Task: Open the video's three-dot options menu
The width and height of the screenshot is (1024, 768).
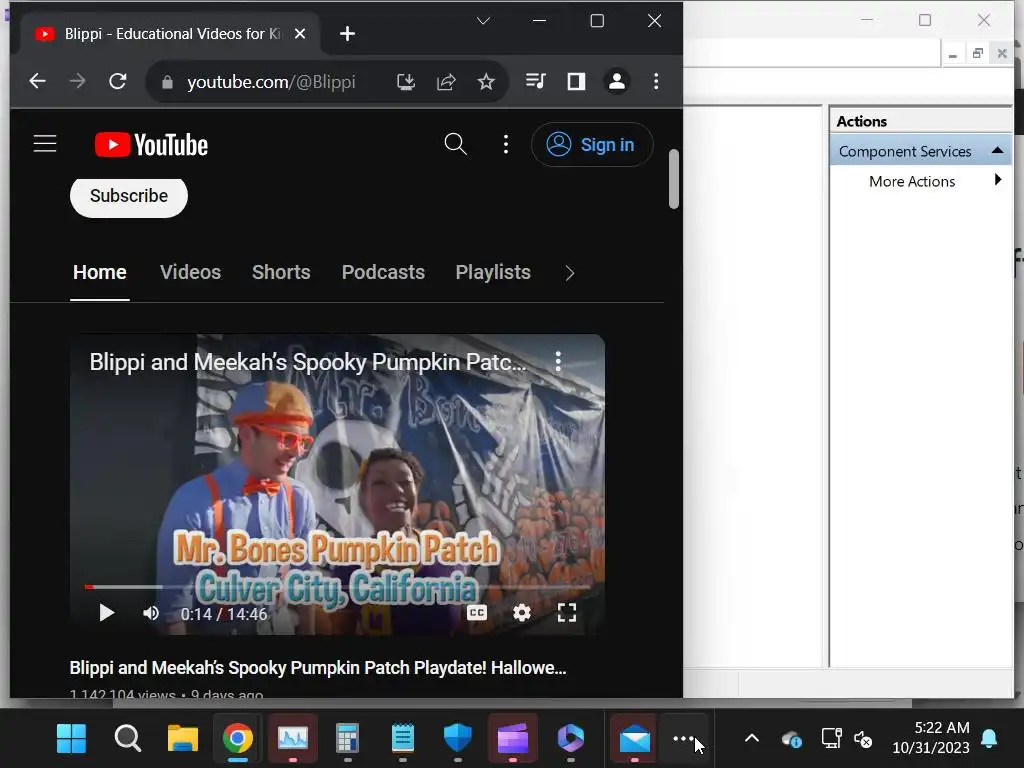Action: point(558,361)
